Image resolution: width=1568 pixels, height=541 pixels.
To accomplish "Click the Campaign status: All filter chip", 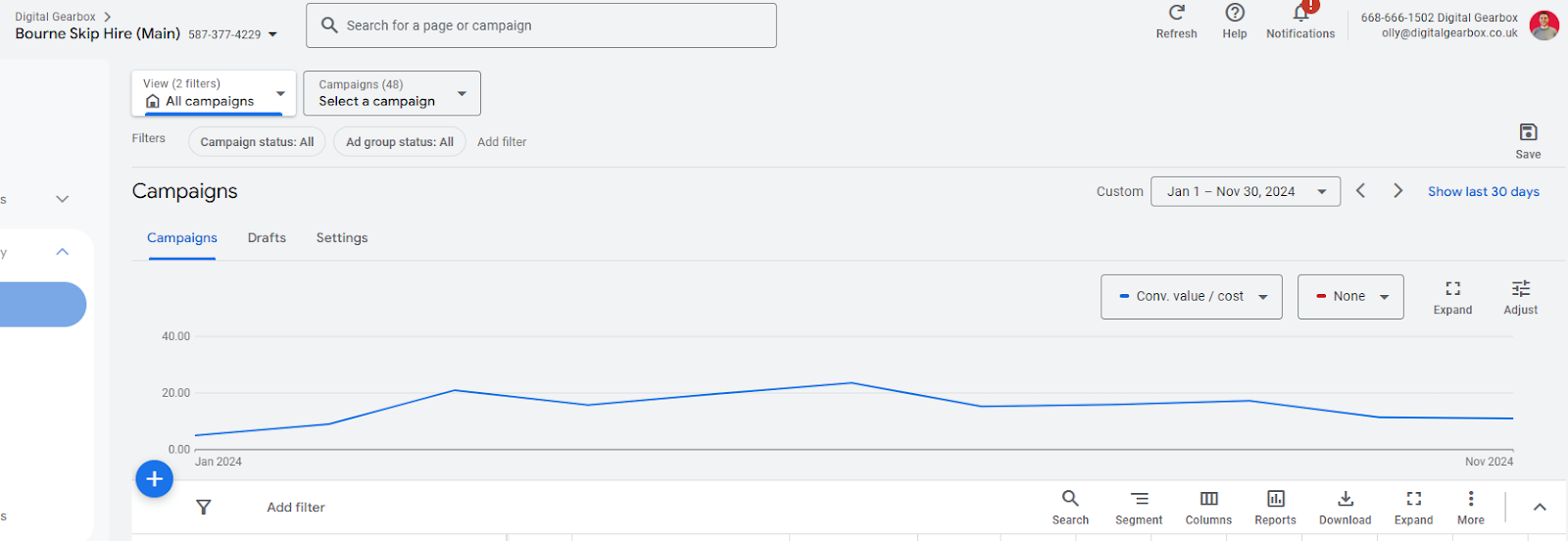I will point(257,142).
